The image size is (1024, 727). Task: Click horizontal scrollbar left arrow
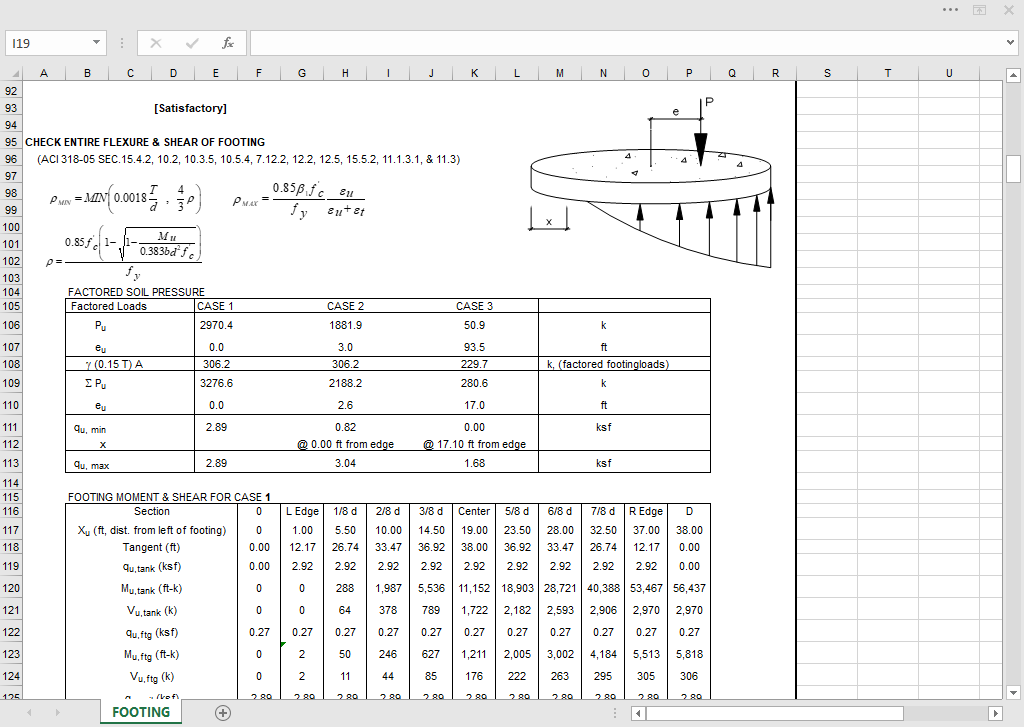click(638, 713)
